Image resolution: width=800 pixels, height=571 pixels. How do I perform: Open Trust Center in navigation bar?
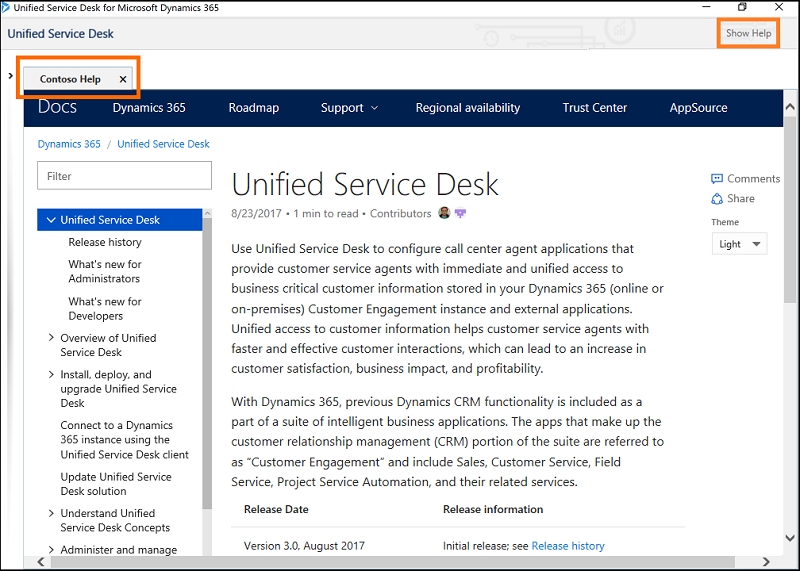pyautogui.click(x=594, y=108)
